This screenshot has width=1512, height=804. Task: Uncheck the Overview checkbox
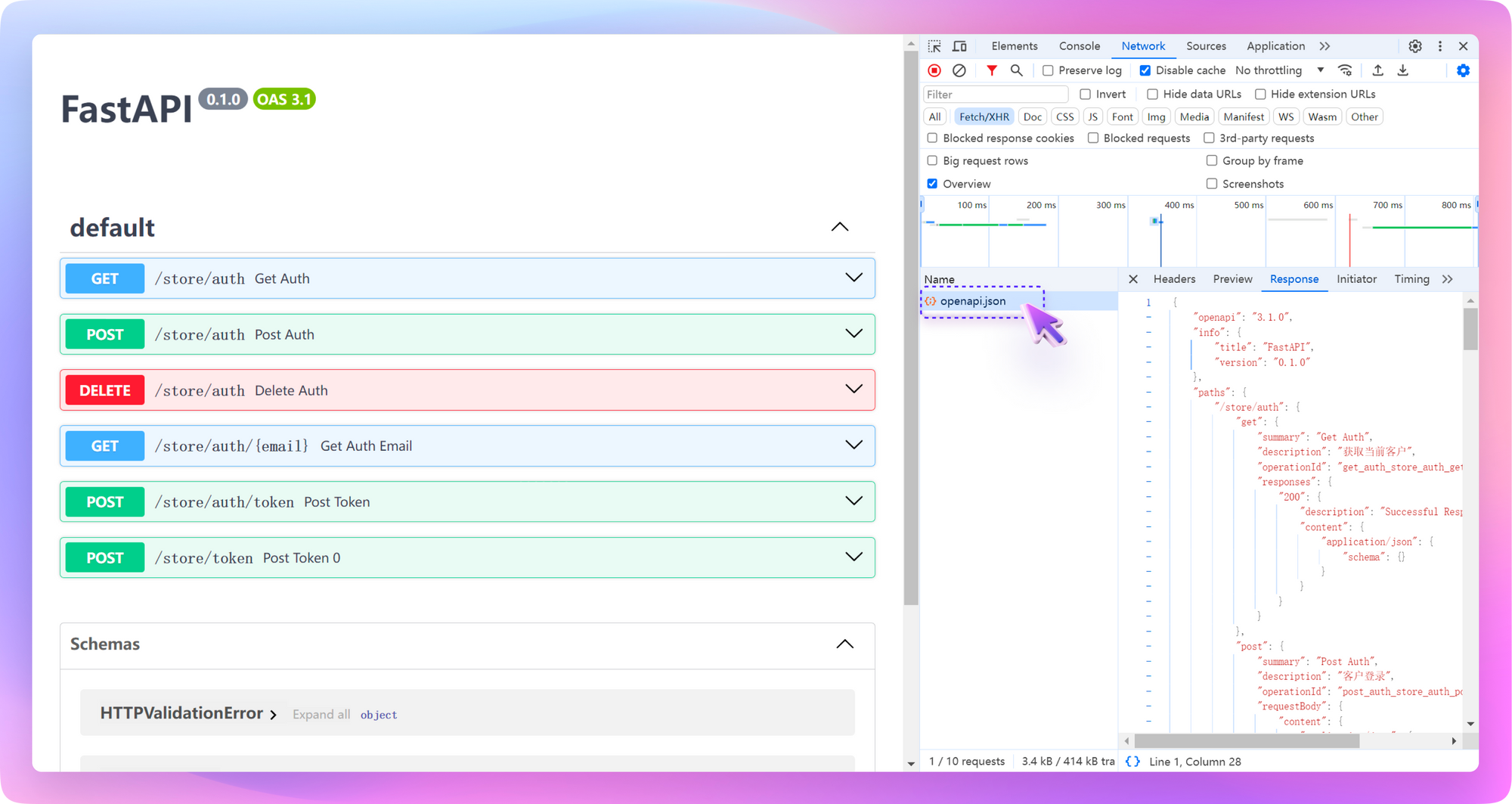tap(932, 184)
